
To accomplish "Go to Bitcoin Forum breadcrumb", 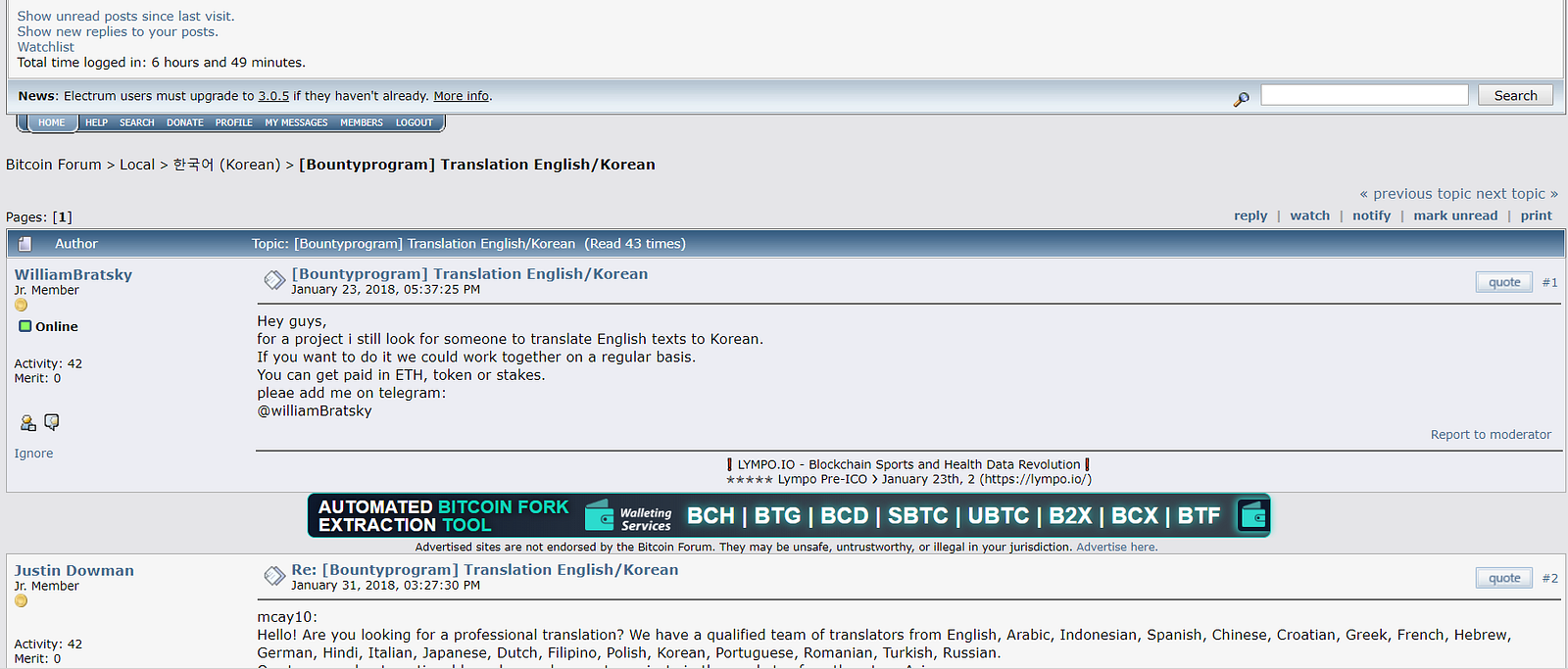I will coord(54,165).
